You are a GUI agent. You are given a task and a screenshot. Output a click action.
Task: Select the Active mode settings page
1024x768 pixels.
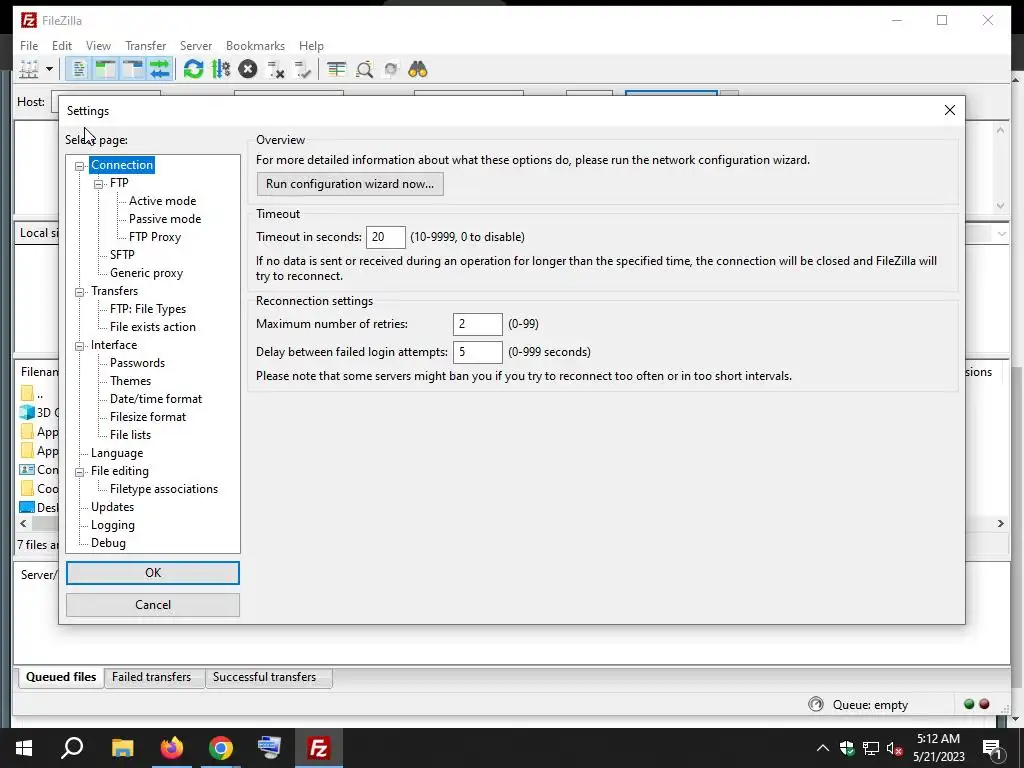(163, 200)
